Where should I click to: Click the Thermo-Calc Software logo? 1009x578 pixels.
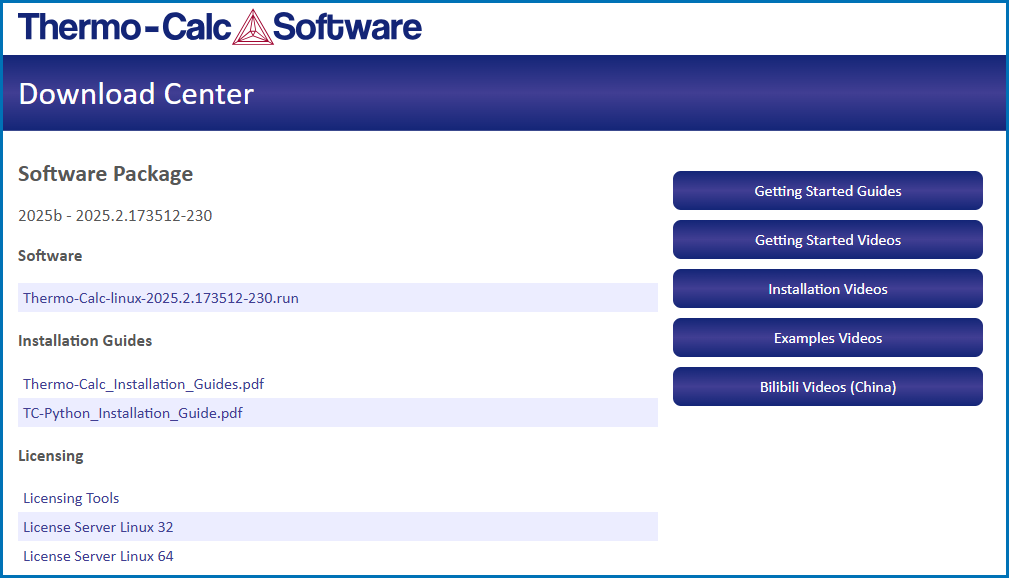(x=220, y=27)
